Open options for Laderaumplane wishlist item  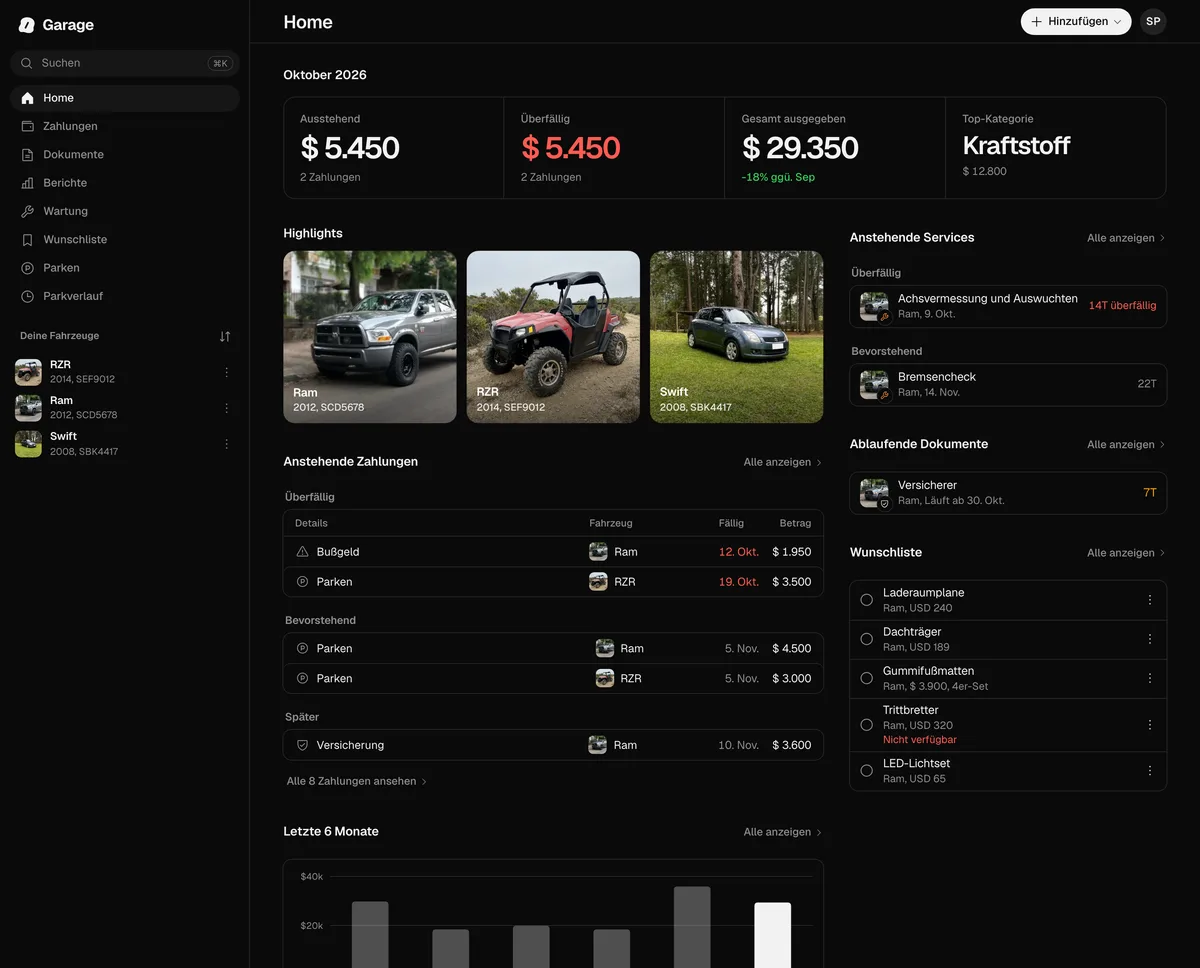coord(1150,600)
